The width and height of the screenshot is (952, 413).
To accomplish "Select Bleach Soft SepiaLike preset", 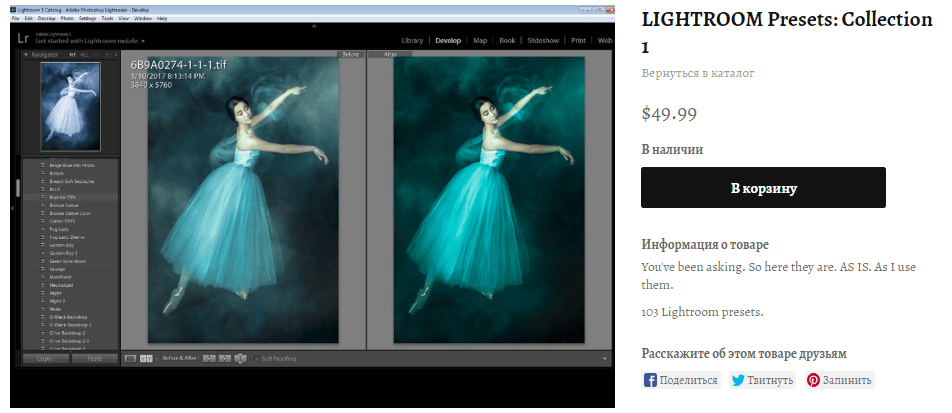I will pyautogui.click(x=72, y=181).
